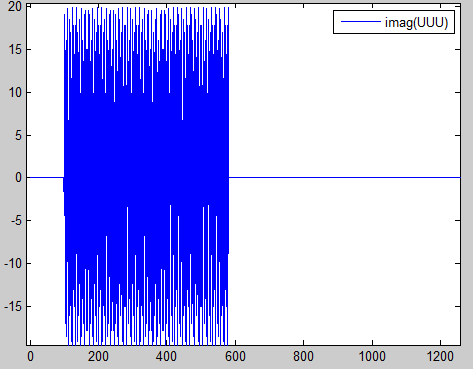The height and width of the screenshot is (369, 473).
Task: Click the dense blue signal burst in the plot
Action: point(146,176)
